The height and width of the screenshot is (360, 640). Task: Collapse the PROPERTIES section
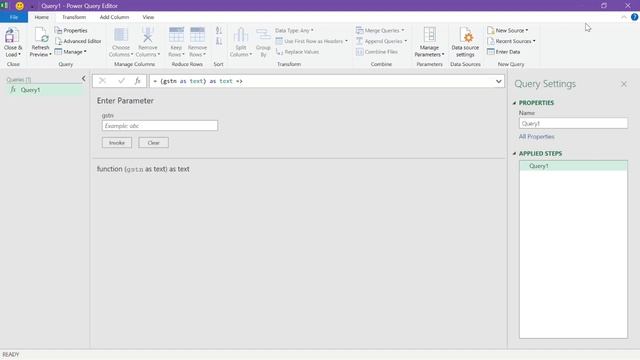[x=514, y=103]
